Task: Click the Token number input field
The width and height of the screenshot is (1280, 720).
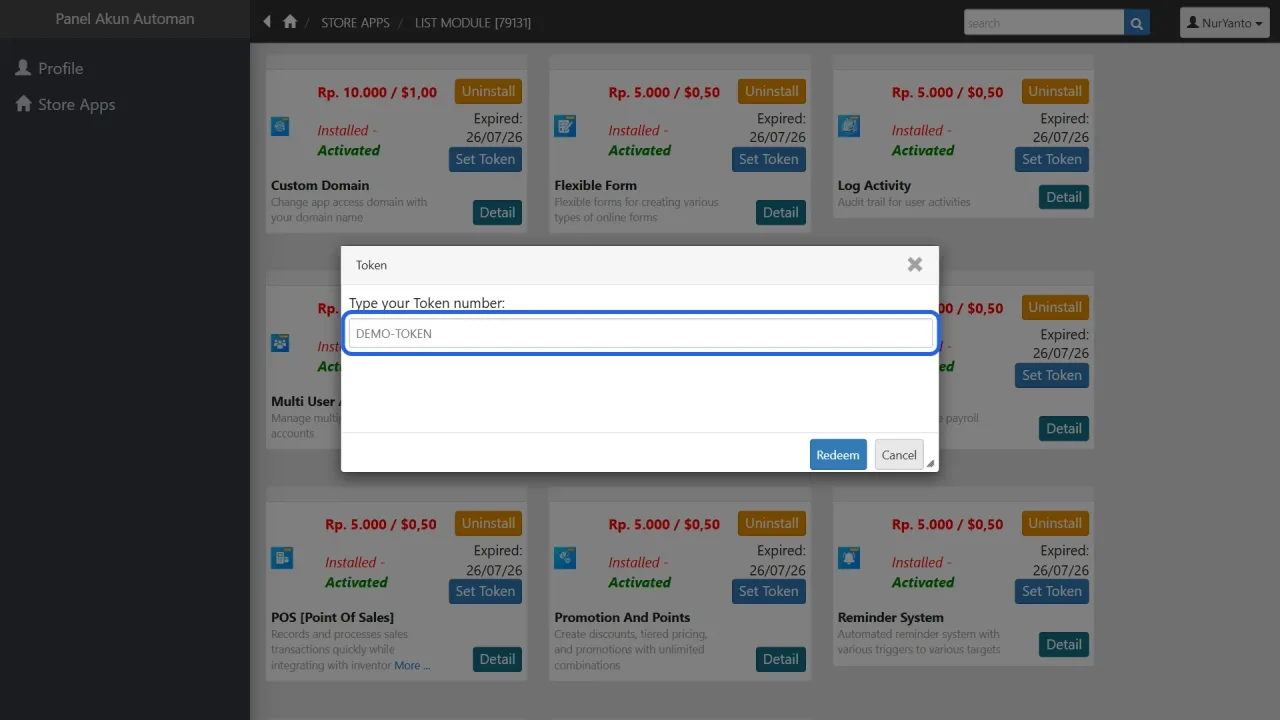Action: pyautogui.click(x=640, y=333)
